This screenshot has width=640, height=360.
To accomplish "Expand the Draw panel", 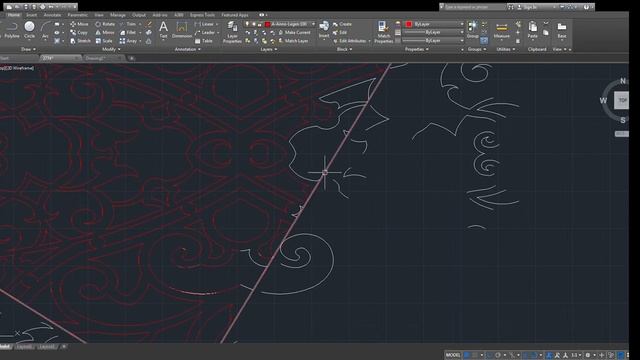I will coord(28,49).
